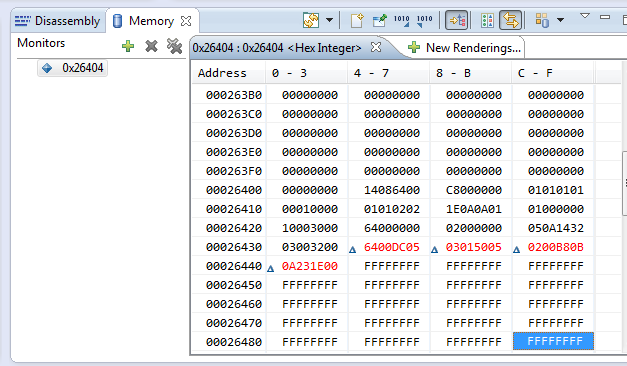Select the cell value 10003000
Viewport: 627px width, 366px height.
point(310,228)
